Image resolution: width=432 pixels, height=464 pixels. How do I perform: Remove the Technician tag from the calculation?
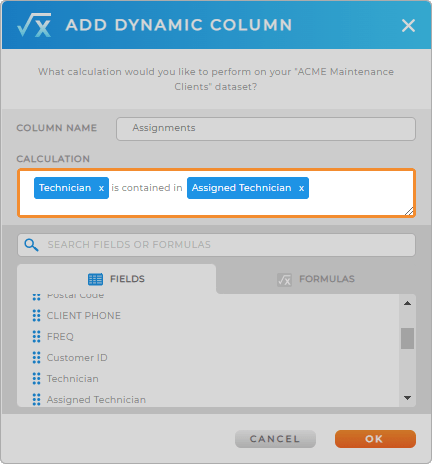[101, 188]
